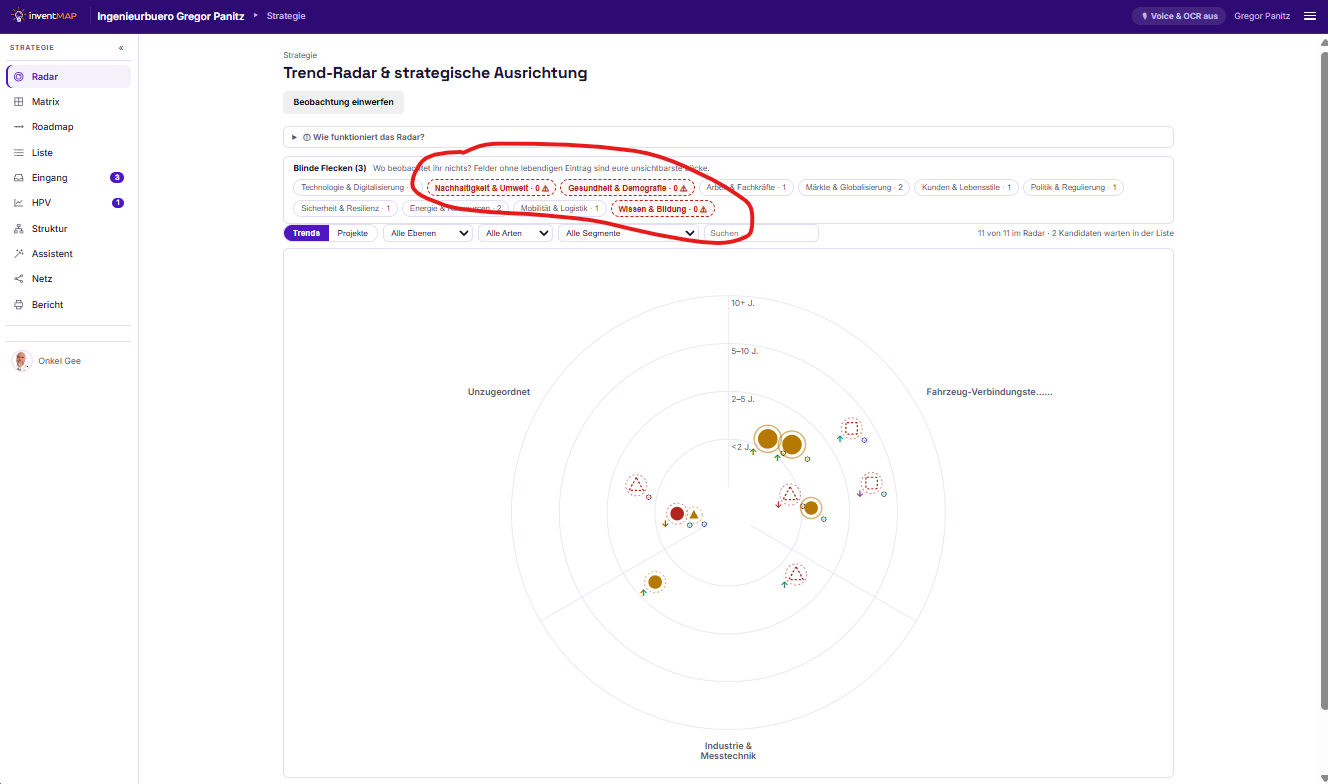Viewport: 1328px width, 784px height.
Task: Open the Netz share icon
Action: (19, 279)
